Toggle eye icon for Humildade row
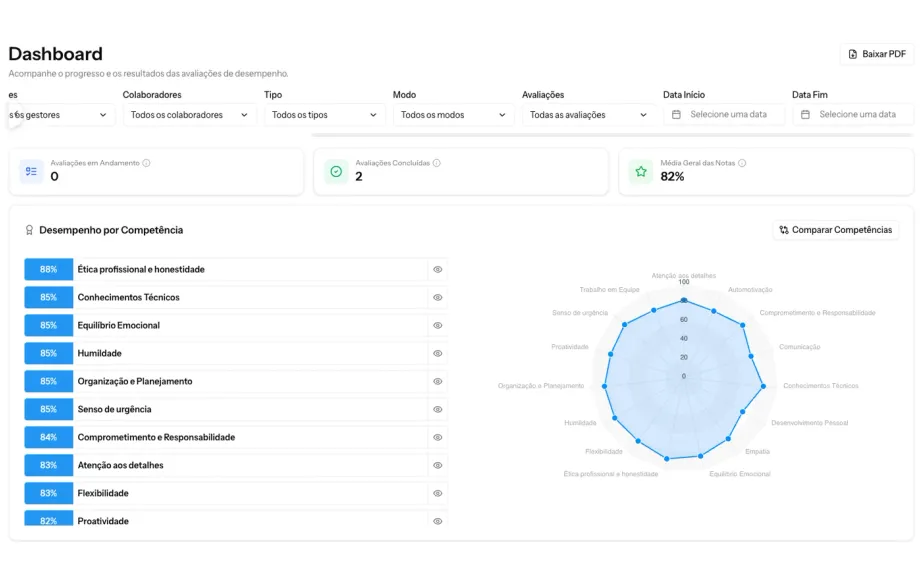Image resolution: width=920 pixels, height=576 pixels. 438,353
